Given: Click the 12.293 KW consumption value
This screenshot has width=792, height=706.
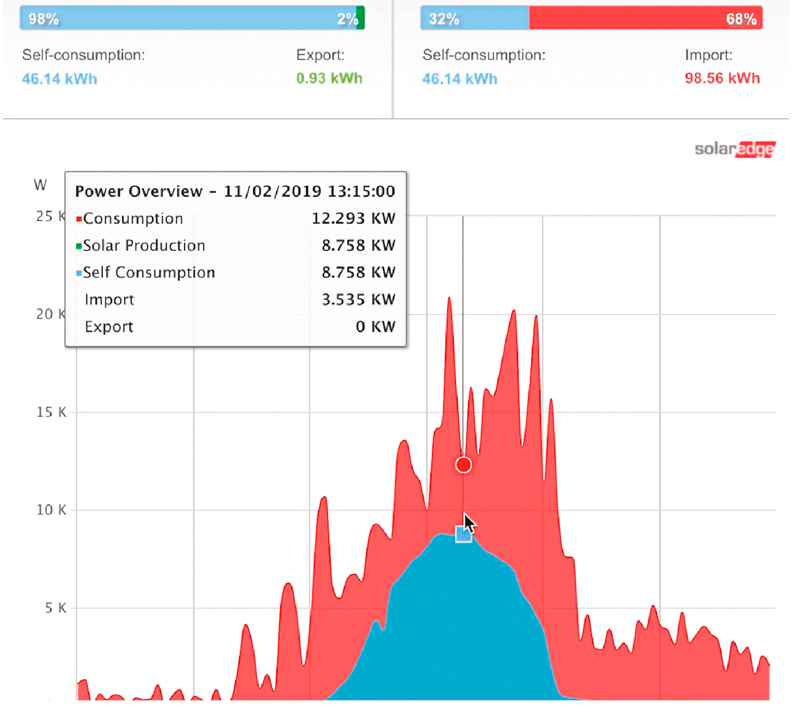Looking at the screenshot, I should 353,219.
